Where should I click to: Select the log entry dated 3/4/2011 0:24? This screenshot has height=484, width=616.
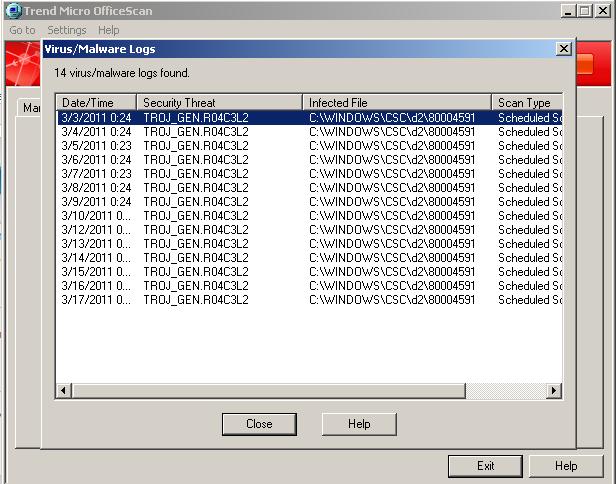[x=310, y=132]
